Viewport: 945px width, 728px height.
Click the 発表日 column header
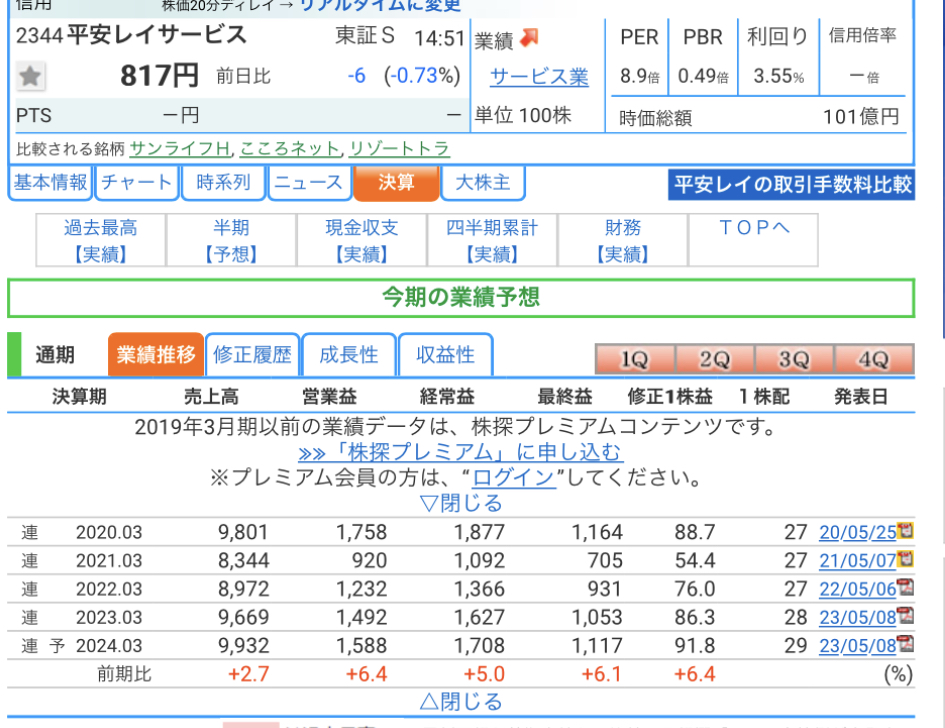click(x=861, y=397)
